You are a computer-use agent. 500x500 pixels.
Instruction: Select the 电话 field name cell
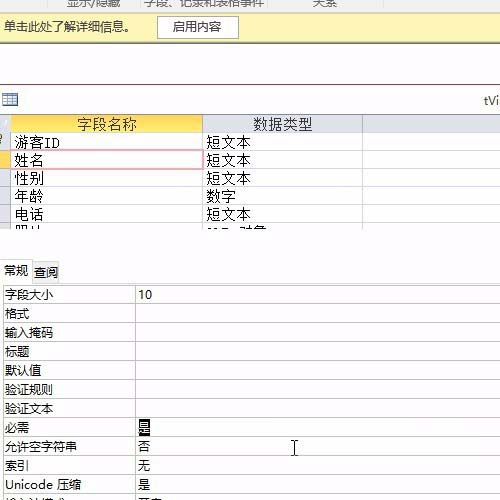pyautogui.click(x=107, y=214)
